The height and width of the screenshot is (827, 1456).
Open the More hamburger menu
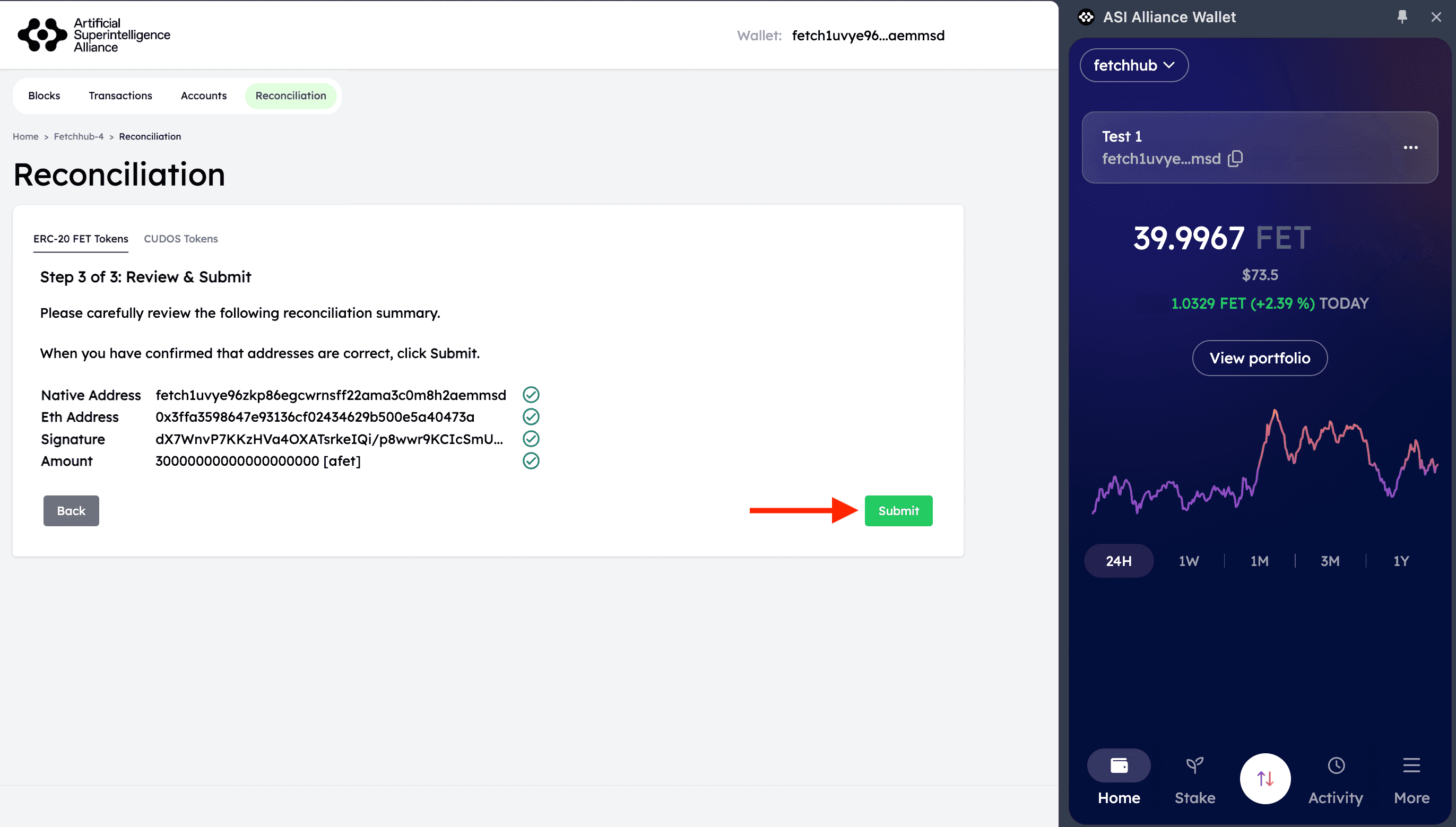point(1410,765)
